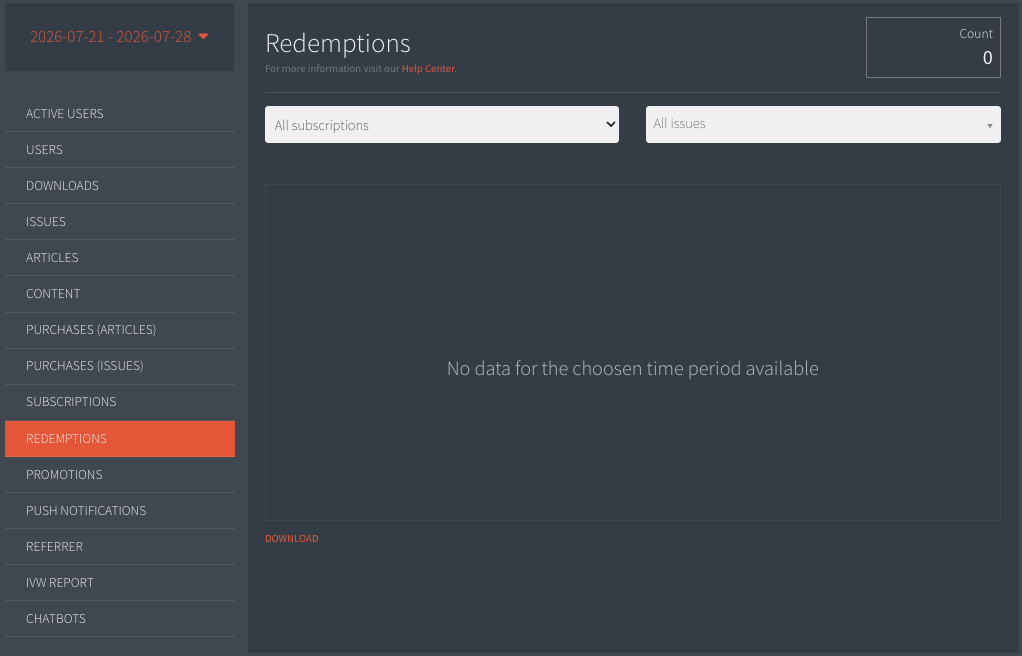
Task: View Purchases (Issues) report
Action: (x=120, y=366)
